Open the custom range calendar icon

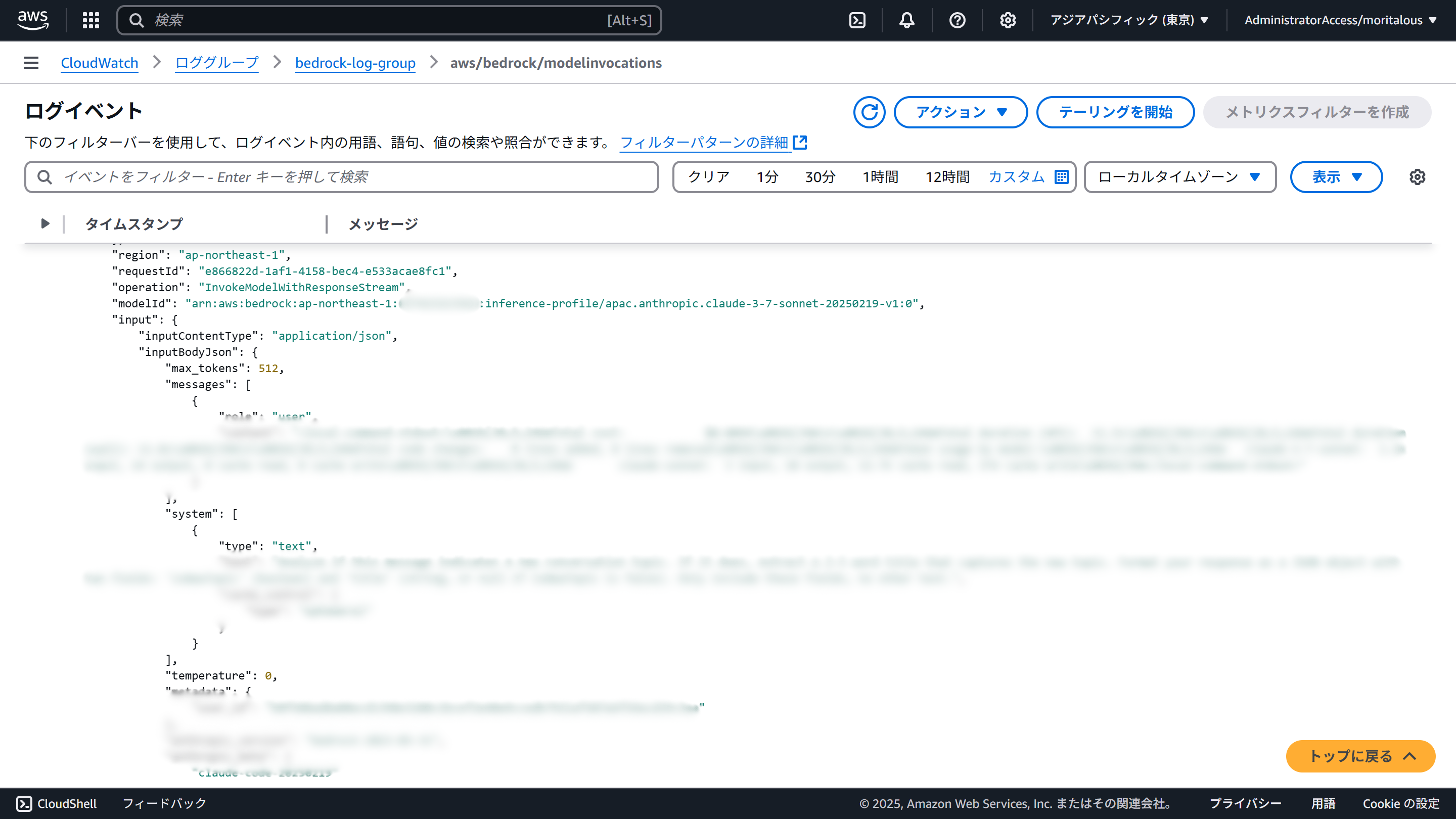[x=1062, y=177]
